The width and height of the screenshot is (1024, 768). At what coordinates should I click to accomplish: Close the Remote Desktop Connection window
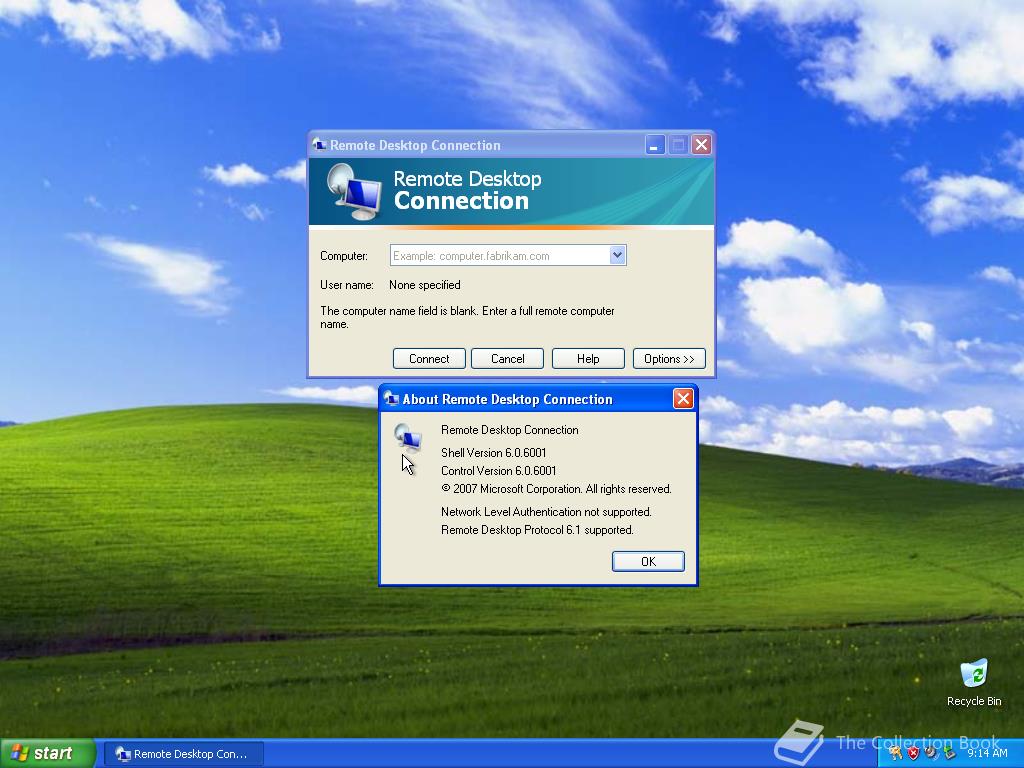[x=701, y=144]
